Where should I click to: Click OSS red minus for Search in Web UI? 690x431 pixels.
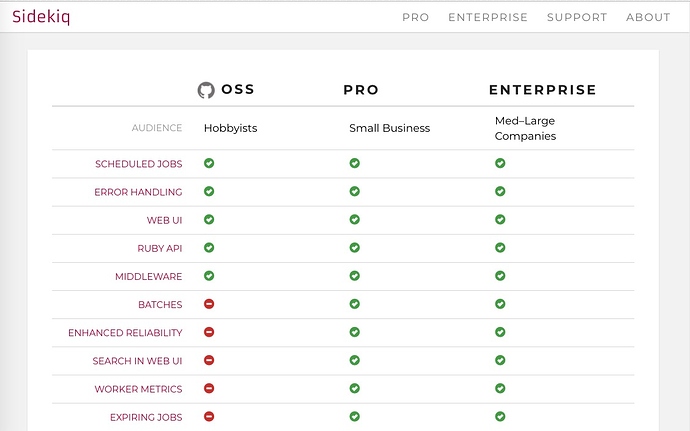(x=209, y=361)
